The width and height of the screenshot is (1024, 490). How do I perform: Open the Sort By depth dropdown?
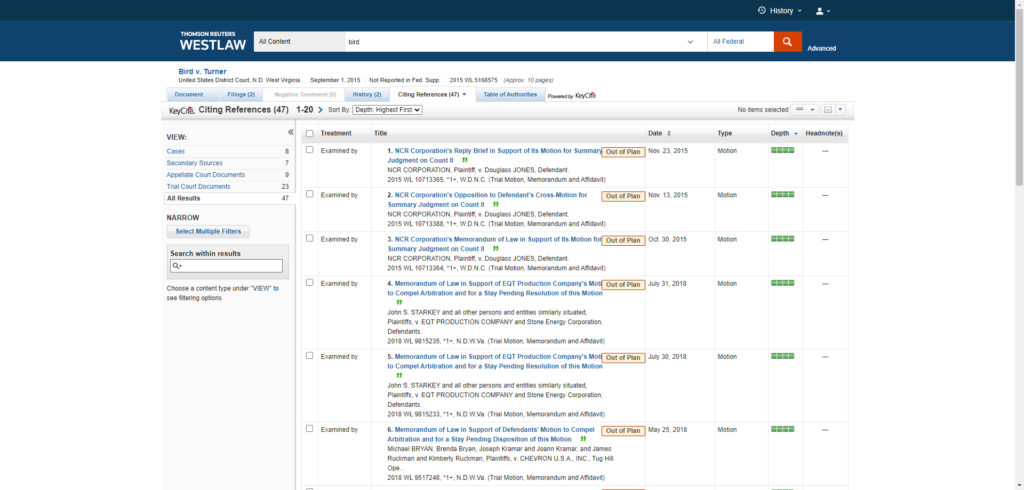(387, 109)
